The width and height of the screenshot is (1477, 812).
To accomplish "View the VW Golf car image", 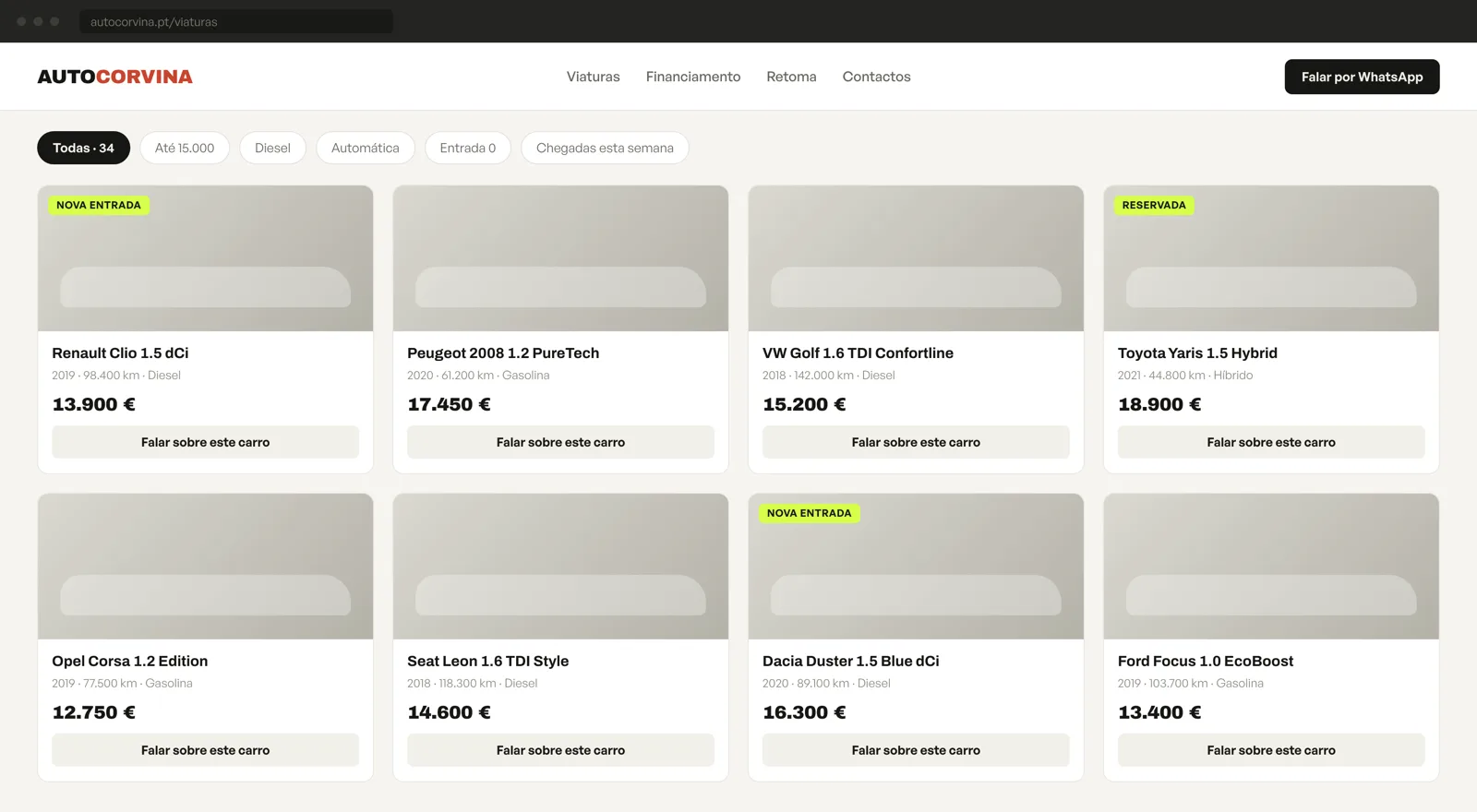I will coord(916,258).
